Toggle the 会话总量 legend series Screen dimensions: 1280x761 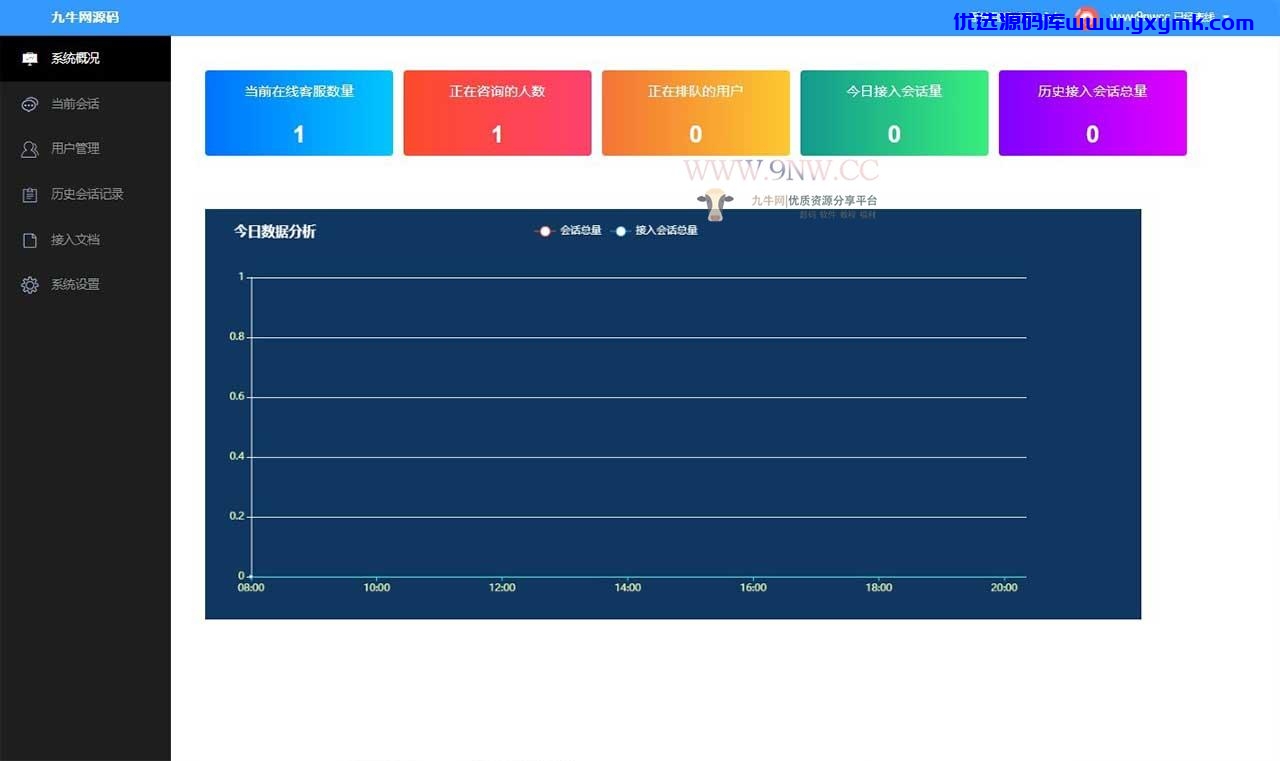click(x=568, y=231)
